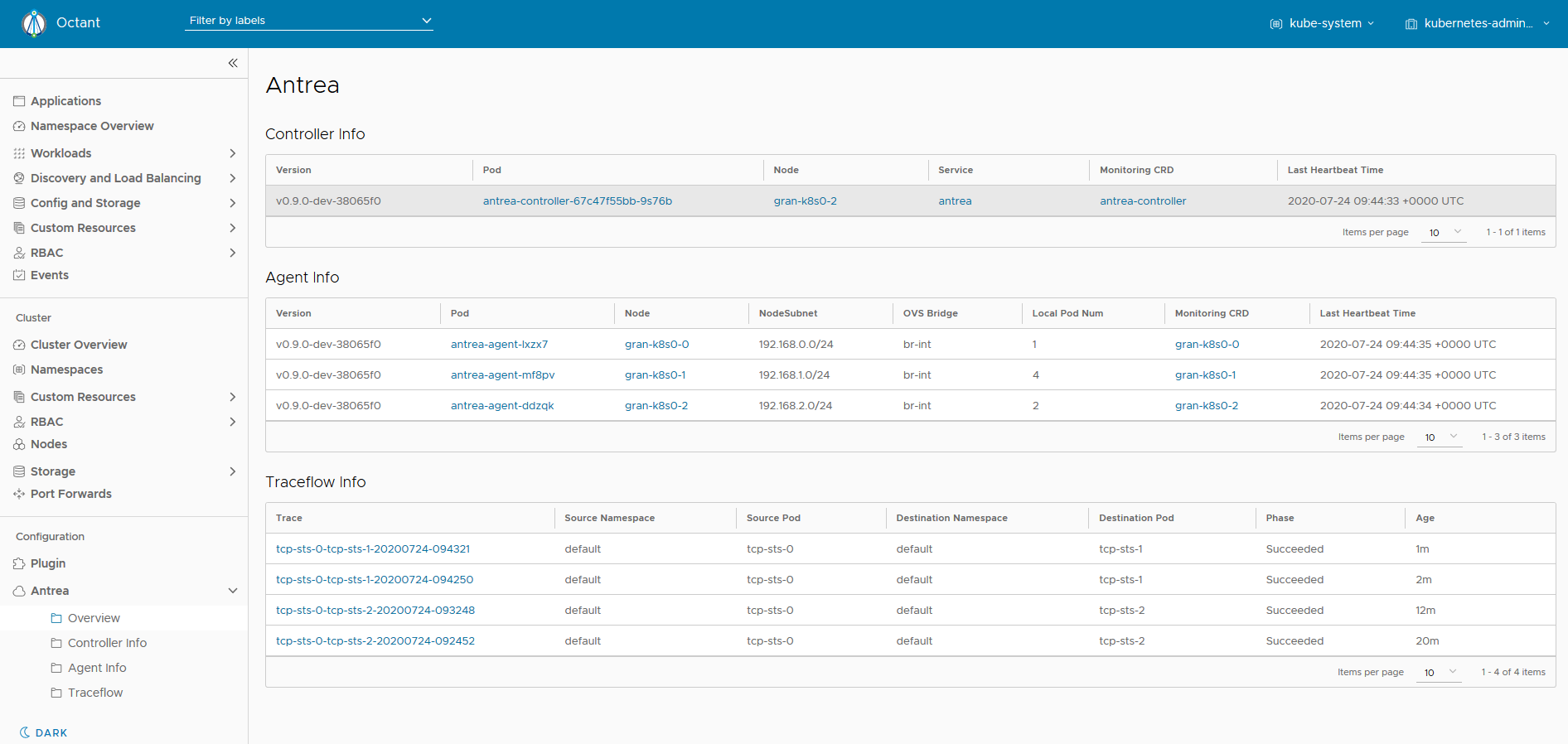Image resolution: width=1568 pixels, height=744 pixels.
Task: Open gran-k8s0-1 node link in Agent Info
Action: click(x=655, y=375)
